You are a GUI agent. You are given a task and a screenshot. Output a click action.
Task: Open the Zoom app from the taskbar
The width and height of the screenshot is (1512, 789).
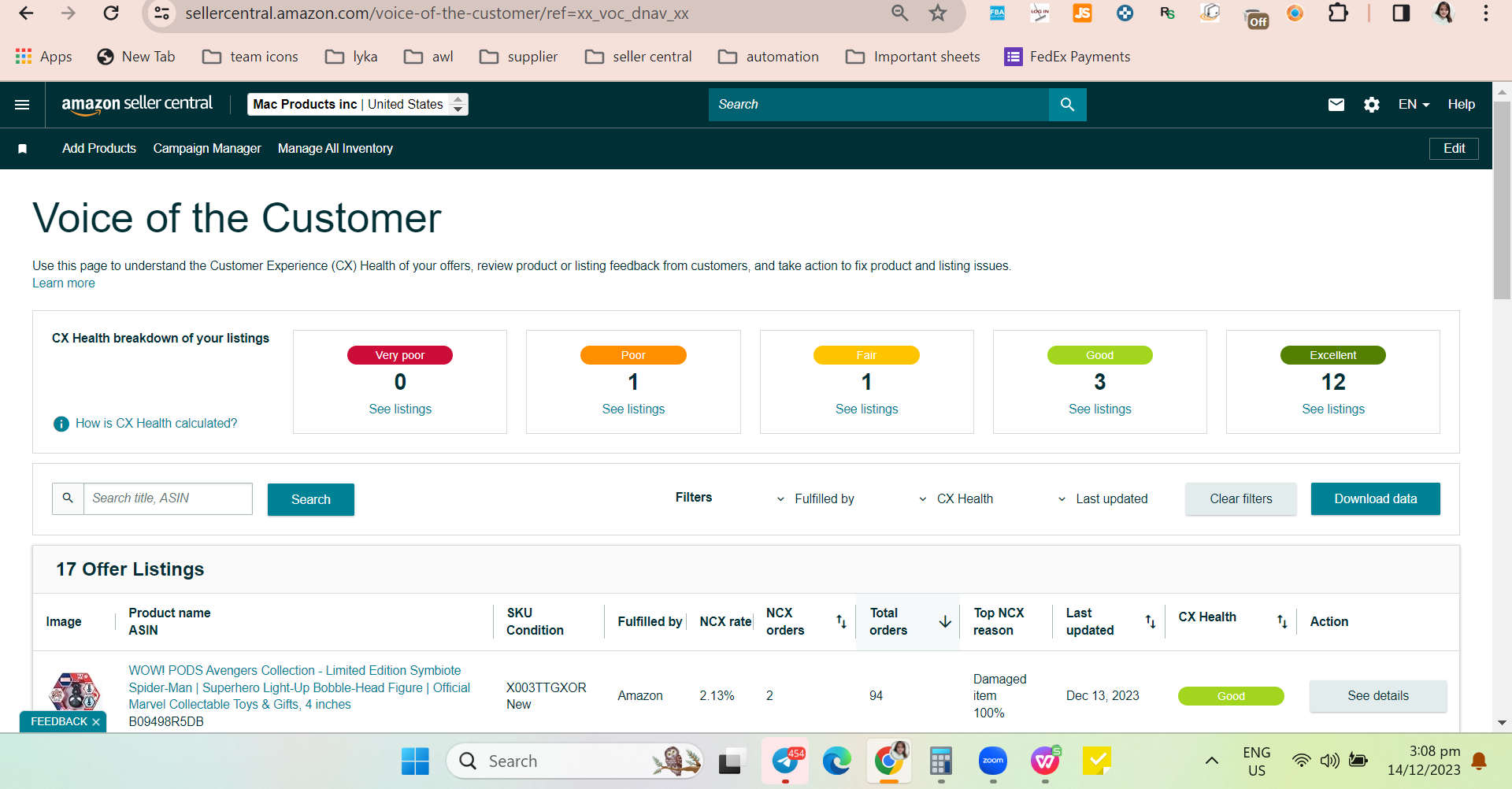(x=993, y=761)
